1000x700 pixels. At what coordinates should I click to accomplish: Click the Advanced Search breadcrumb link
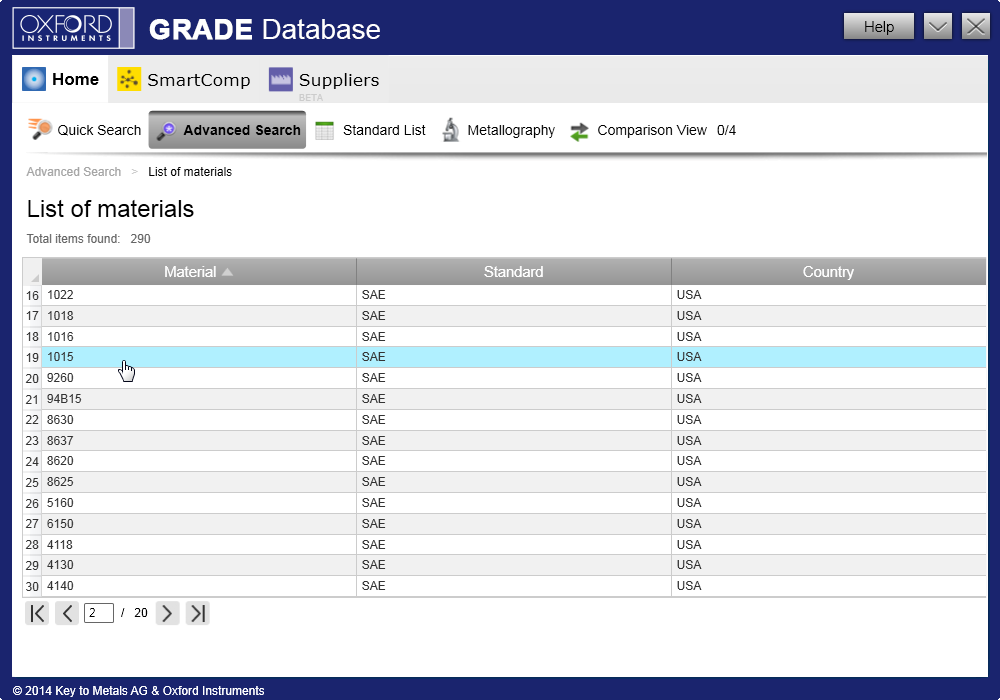[73, 171]
